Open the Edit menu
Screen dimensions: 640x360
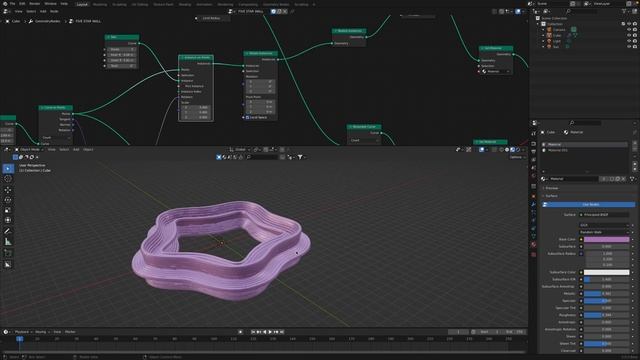coord(22,4)
